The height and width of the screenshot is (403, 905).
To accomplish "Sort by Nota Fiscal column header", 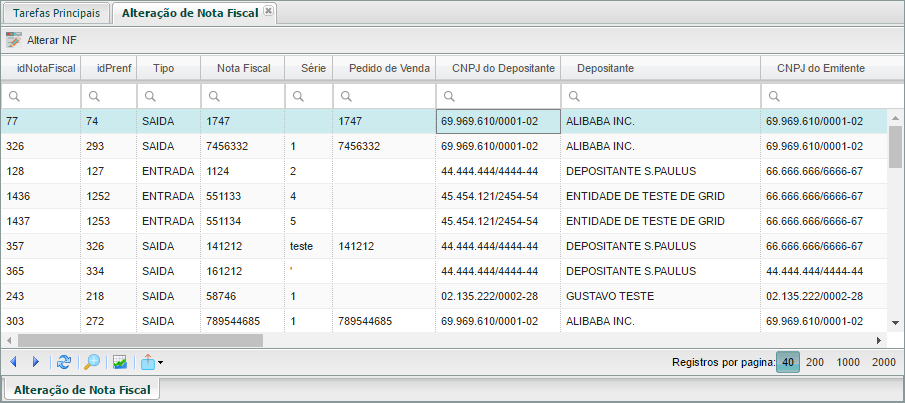I will (x=243, y=68).
